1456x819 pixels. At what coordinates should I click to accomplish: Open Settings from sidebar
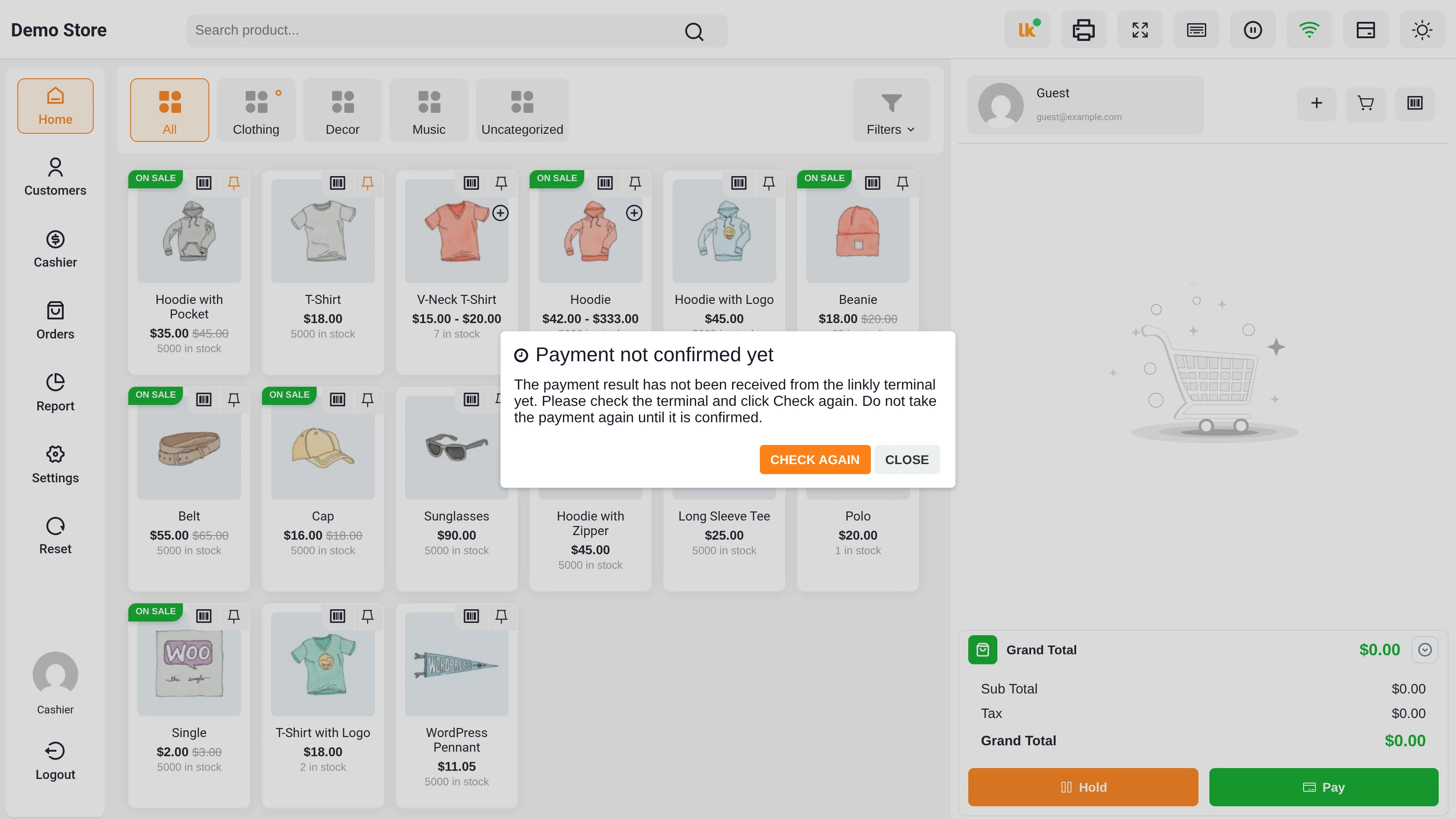pos(56,464)
